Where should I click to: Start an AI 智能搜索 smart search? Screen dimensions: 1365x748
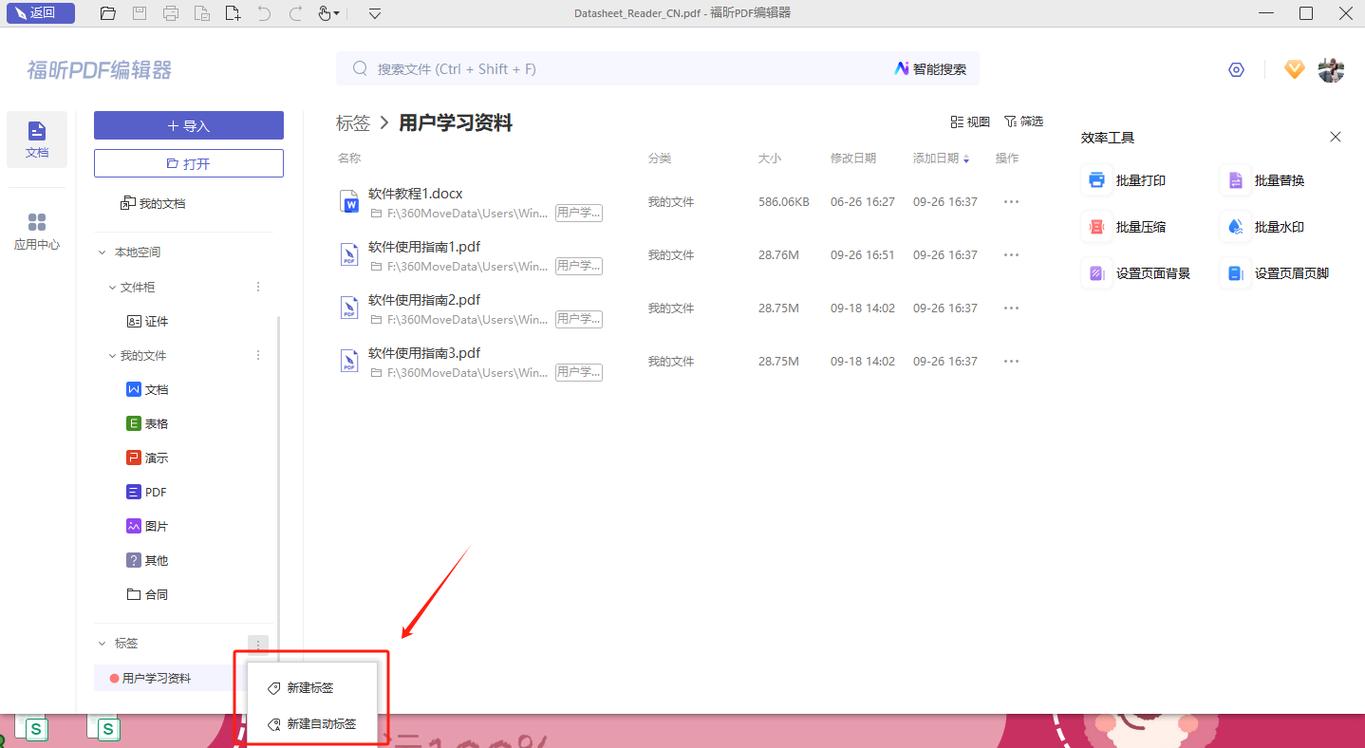pos(930,68)
